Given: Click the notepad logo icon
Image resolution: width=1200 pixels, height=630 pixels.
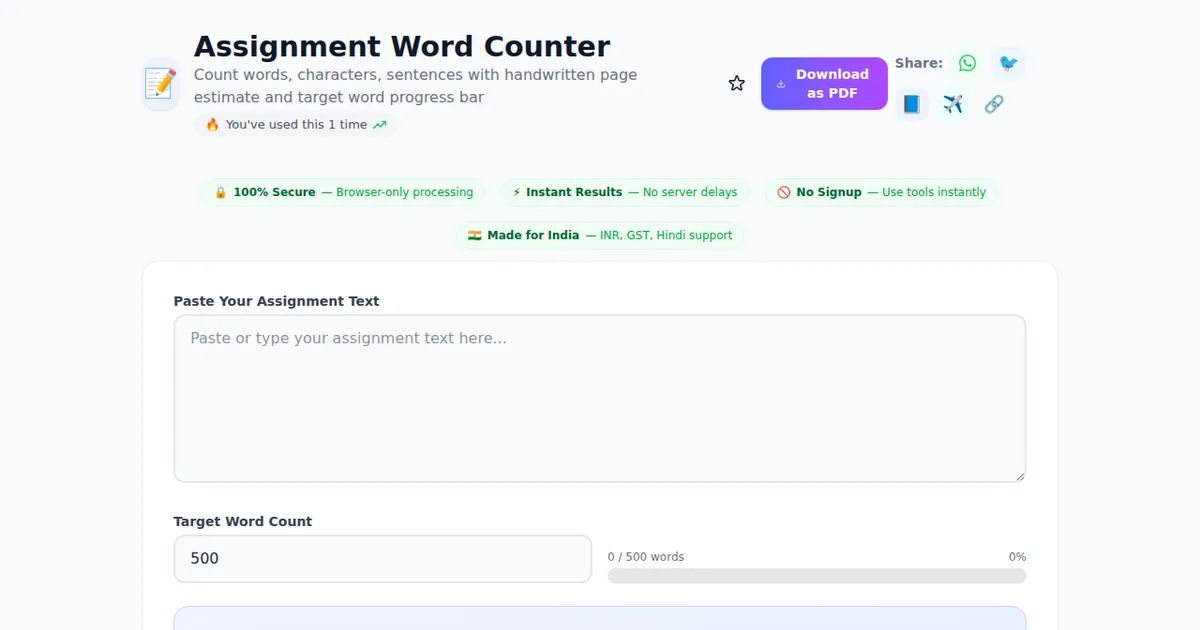Looking at the screenshot, I should pyautogui.click(x=160, y=84).
